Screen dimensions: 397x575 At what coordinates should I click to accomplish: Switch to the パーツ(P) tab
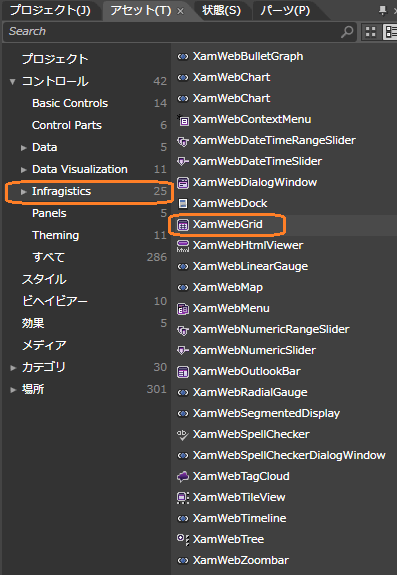(x=285, y=10)
